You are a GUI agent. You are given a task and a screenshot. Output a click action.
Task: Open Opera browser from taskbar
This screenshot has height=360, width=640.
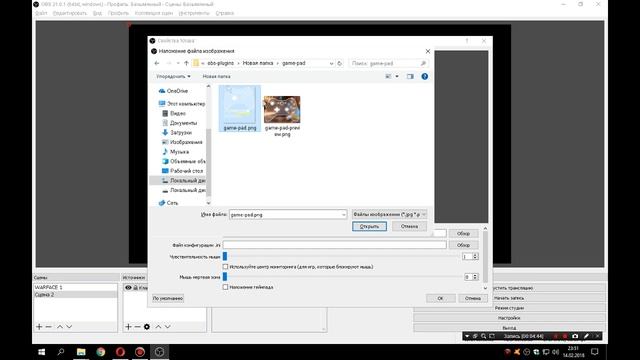point(120,352)
